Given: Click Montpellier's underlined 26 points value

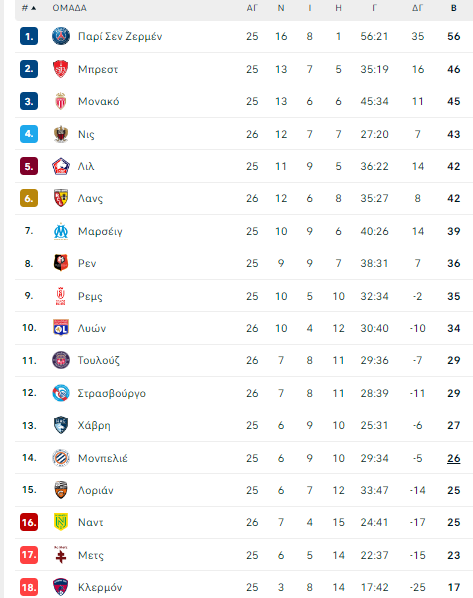Looking at the screenshot, I should pyautogui.click(x=454, y=458).
